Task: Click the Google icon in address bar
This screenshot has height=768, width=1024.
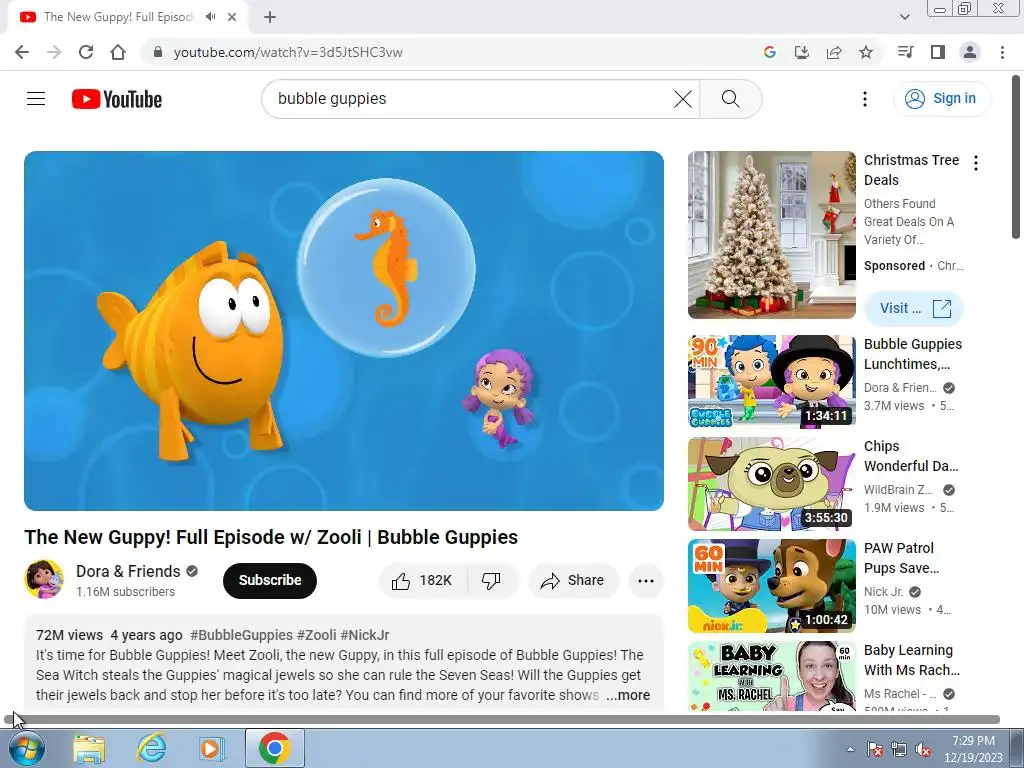Action: coord(769,52)
